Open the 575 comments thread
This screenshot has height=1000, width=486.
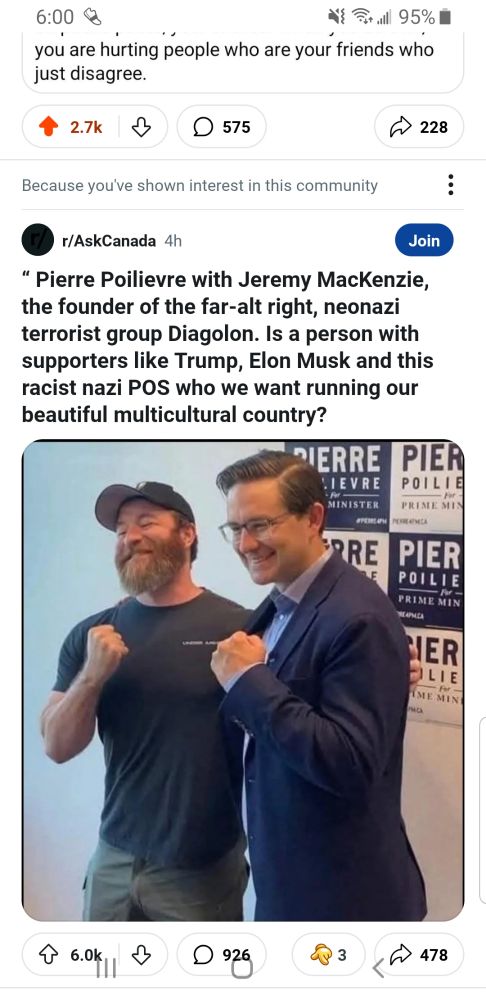221,127
